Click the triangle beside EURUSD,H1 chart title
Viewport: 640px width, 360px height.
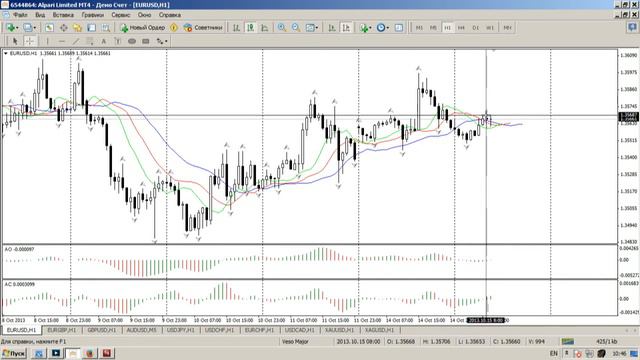[x=6, y=53]
